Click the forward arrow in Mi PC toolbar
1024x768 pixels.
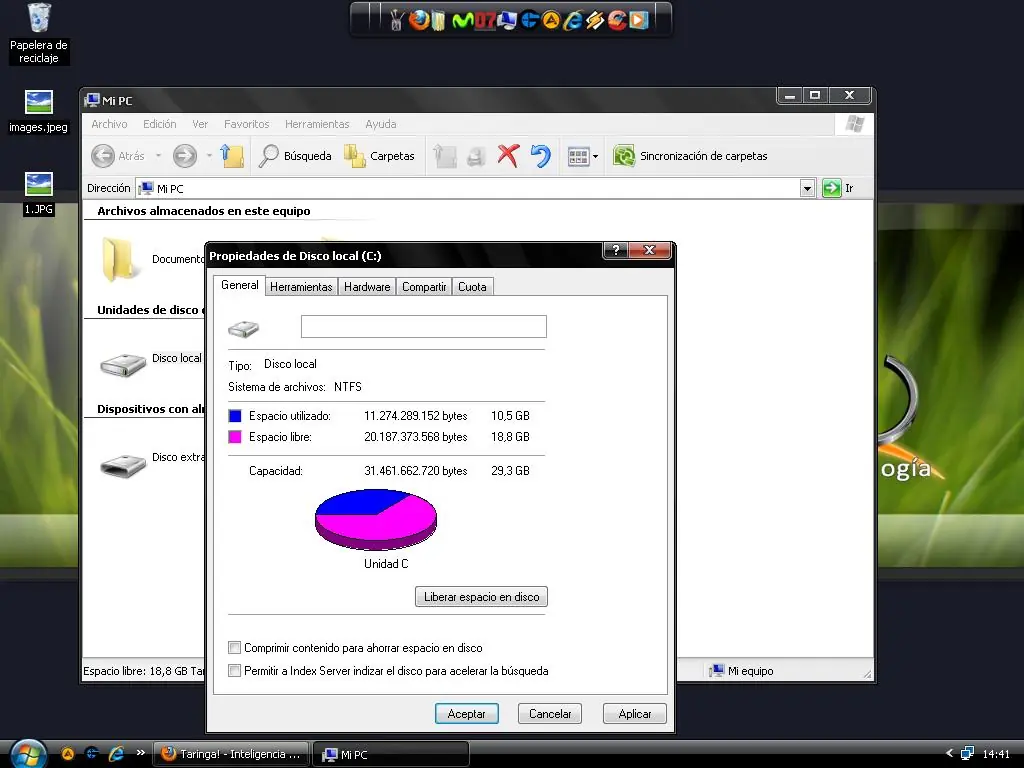coord(185,156)
